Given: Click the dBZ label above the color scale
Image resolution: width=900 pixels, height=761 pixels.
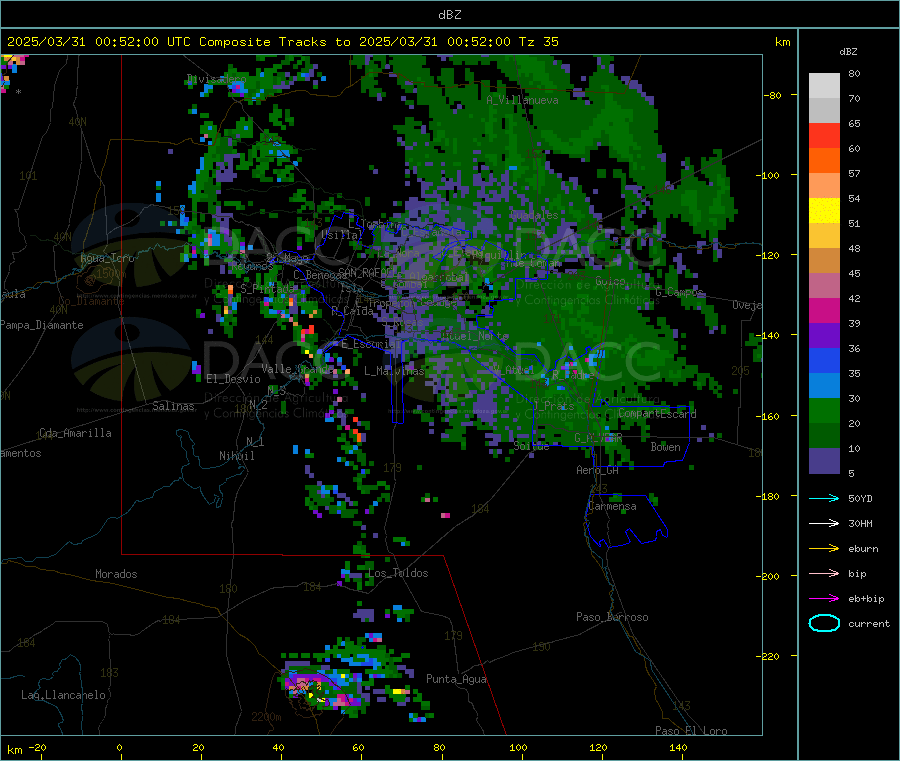Looking at the screenshot, I should coord(848,52).
